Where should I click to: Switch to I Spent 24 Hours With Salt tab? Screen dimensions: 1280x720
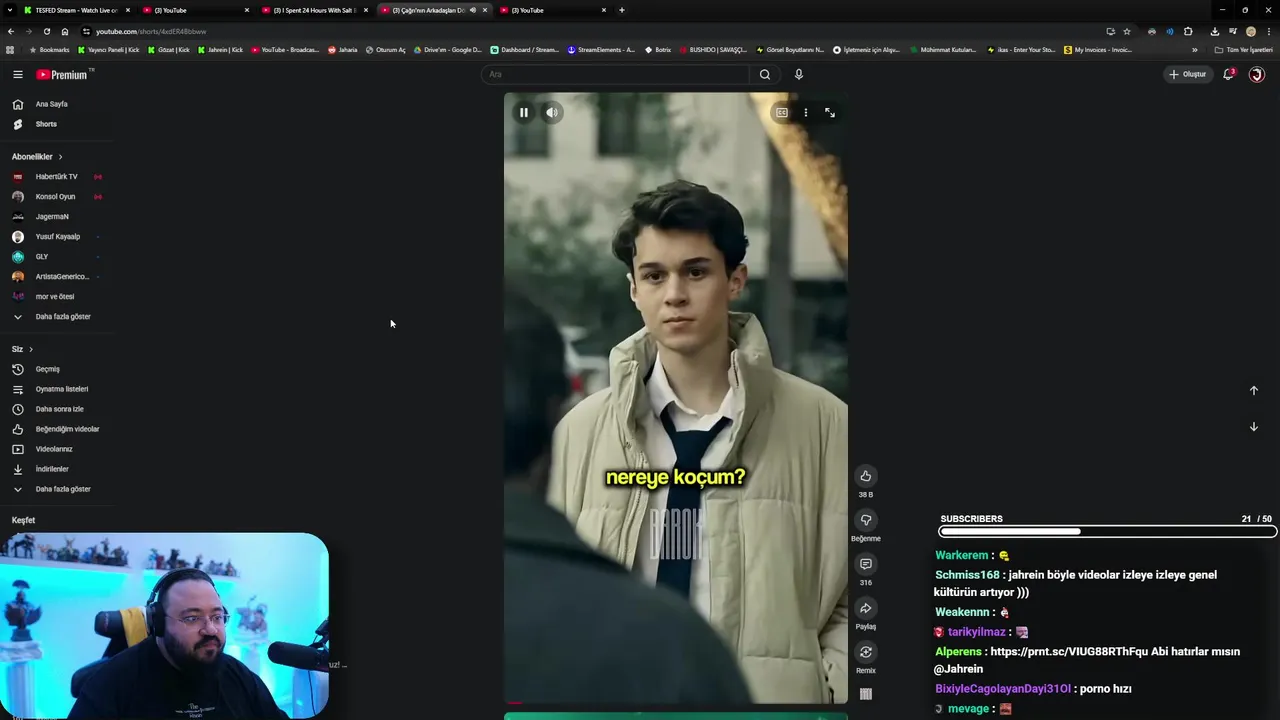(315, 10)
